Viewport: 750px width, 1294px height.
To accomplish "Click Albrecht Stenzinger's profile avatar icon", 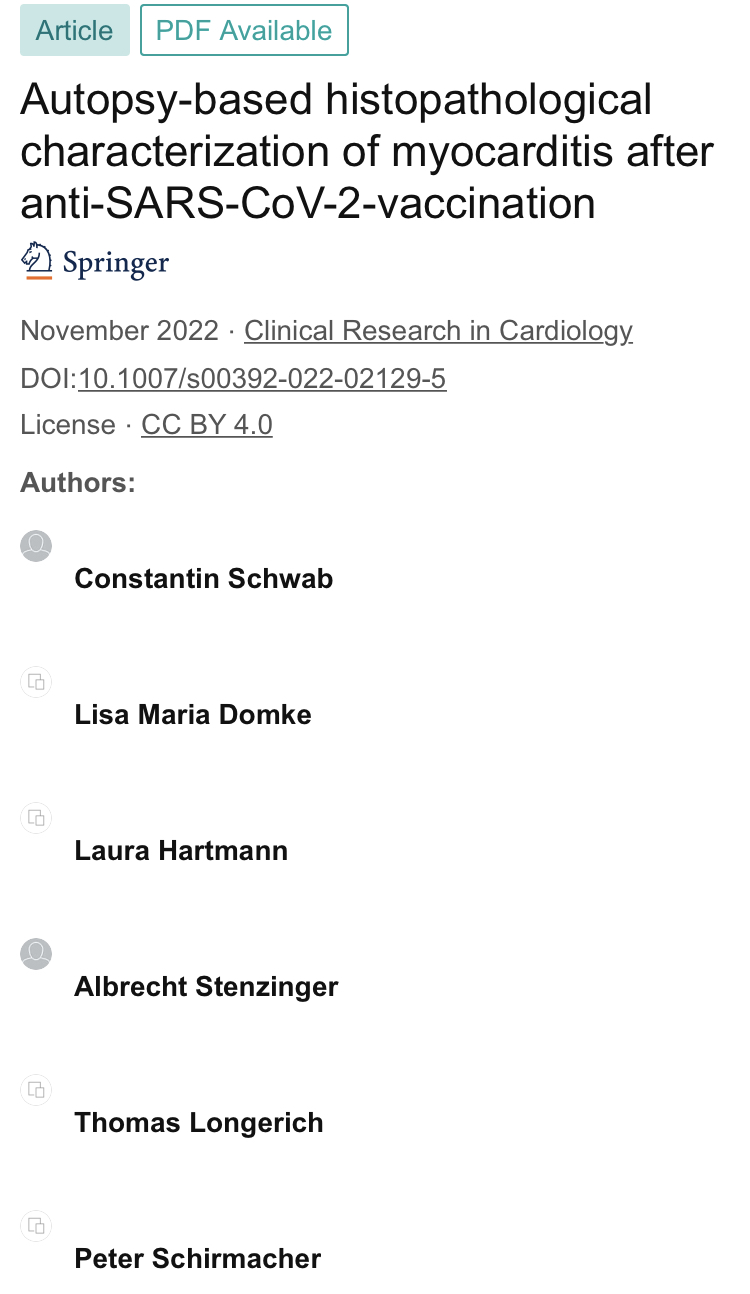I will pyautogui.click(x=36, y=954).
